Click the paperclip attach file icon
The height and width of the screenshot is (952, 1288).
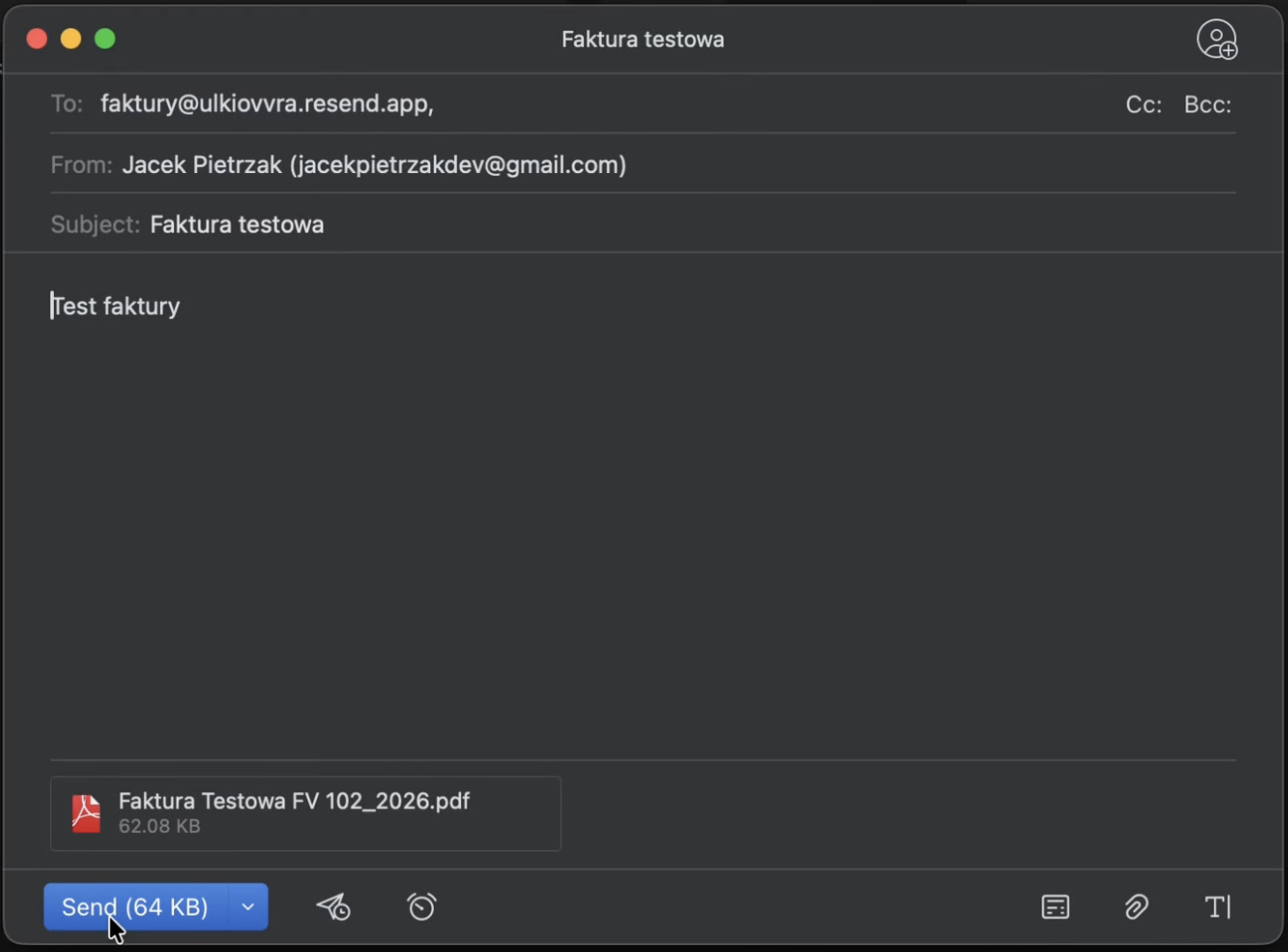coord(1136,907)
